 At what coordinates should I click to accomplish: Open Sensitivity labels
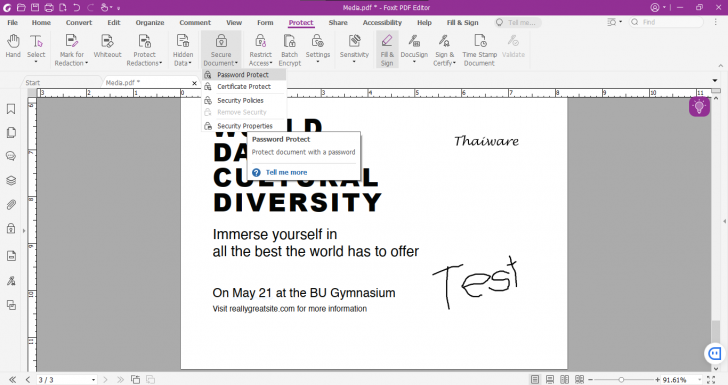354,48
